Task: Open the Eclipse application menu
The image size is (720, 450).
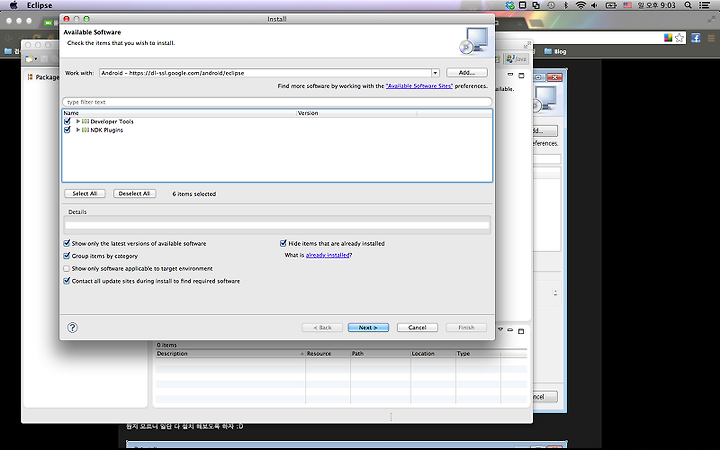Action: click(39, 6)
